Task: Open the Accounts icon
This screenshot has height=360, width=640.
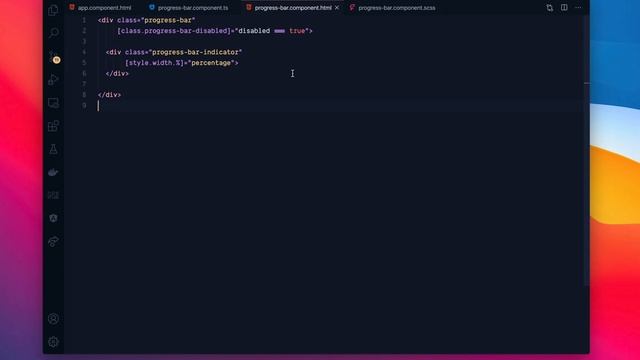Action: [x=53, y=319]
